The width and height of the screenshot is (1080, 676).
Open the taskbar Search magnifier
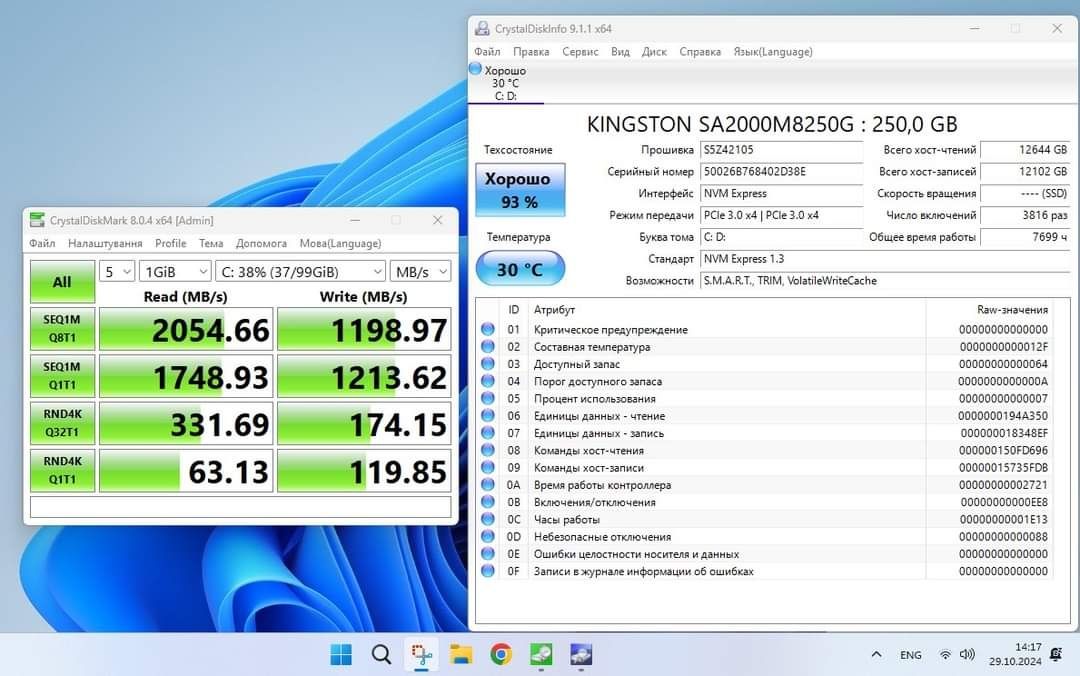pos(381,654)
